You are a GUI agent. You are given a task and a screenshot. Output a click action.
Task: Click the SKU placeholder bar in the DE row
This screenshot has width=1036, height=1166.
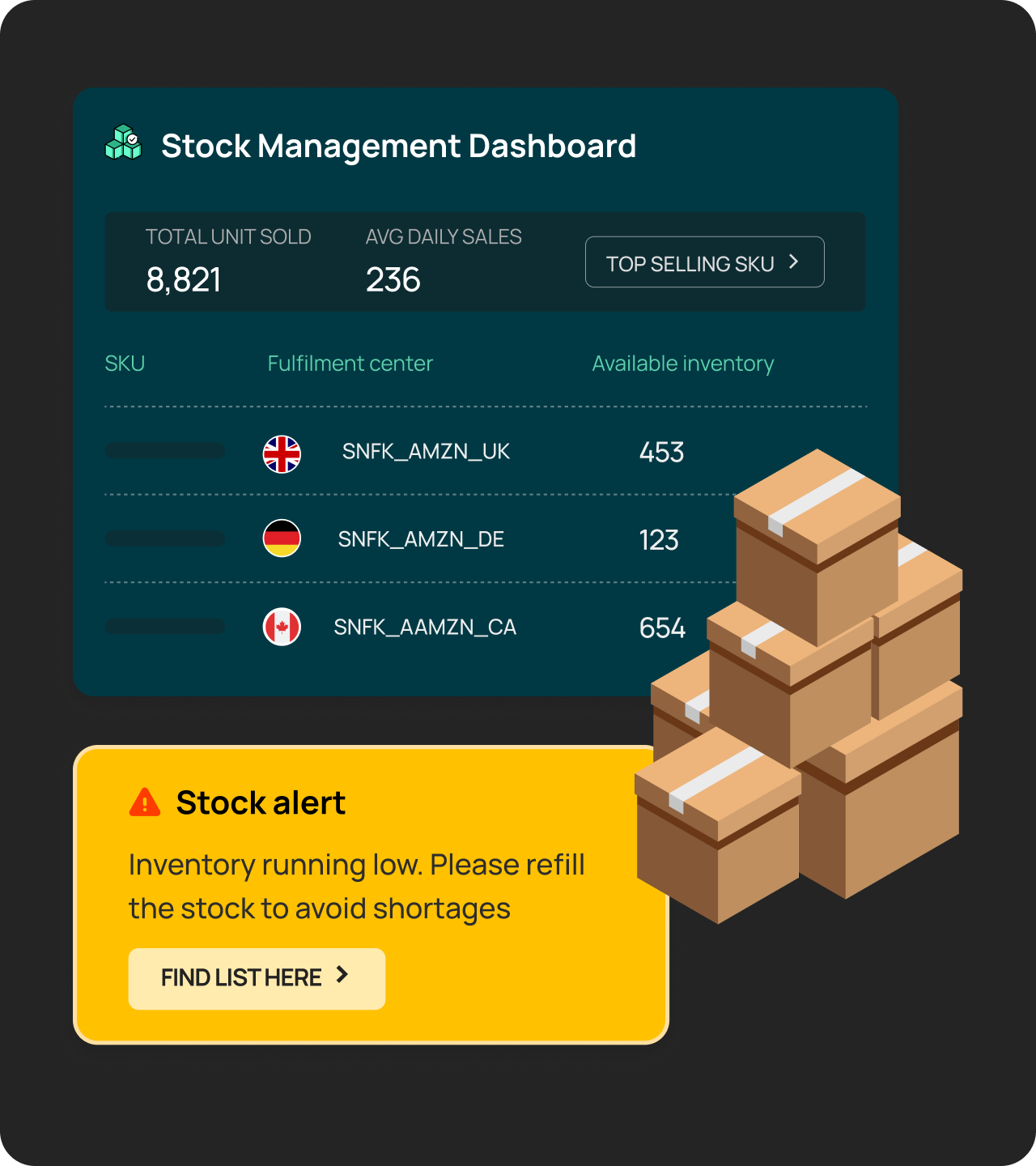pos(165,538)
